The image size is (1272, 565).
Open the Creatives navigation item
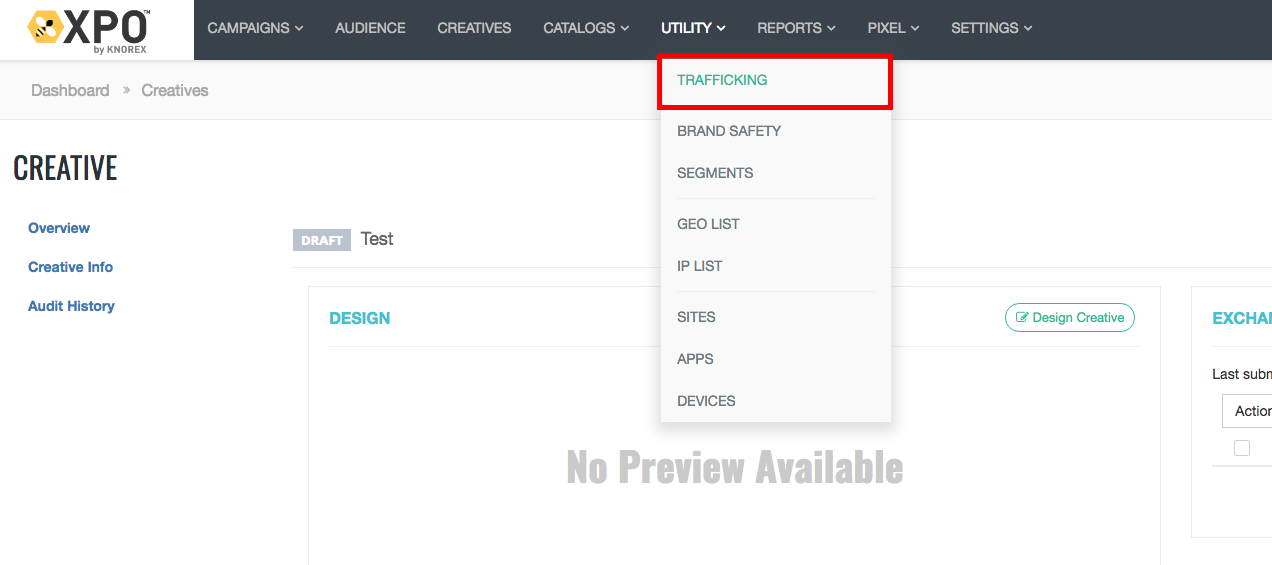click(x=474, y=28)
